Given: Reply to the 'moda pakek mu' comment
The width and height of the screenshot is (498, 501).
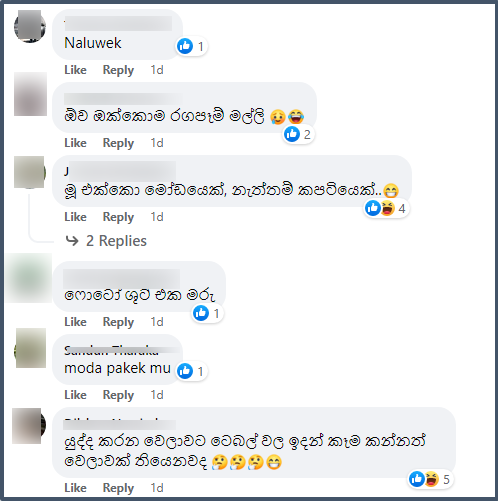Looking at the screenshot, I should tap(118, 395).
